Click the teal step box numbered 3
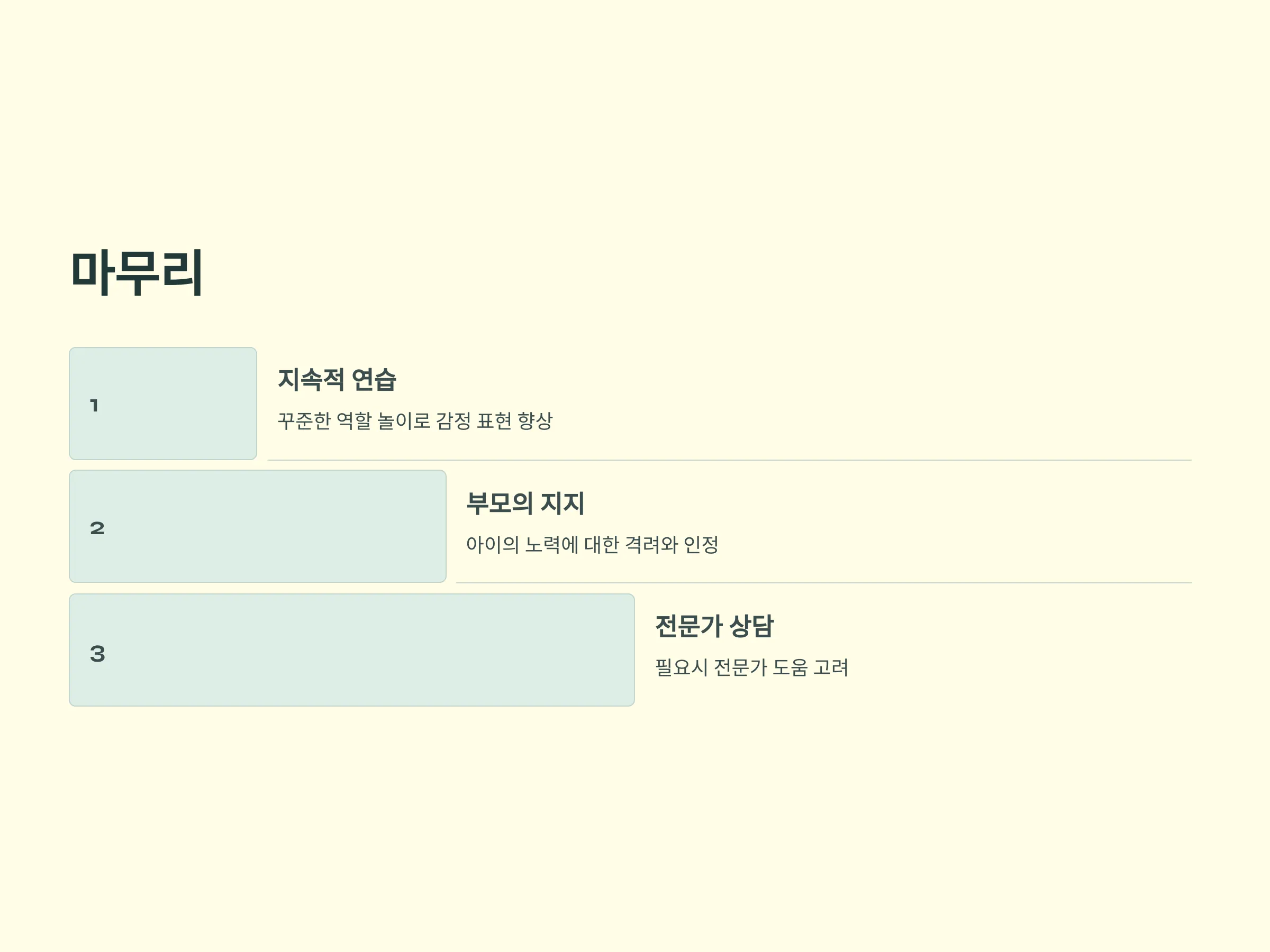The height and width of the screenshot is (952, 1270). click(352, 649)
